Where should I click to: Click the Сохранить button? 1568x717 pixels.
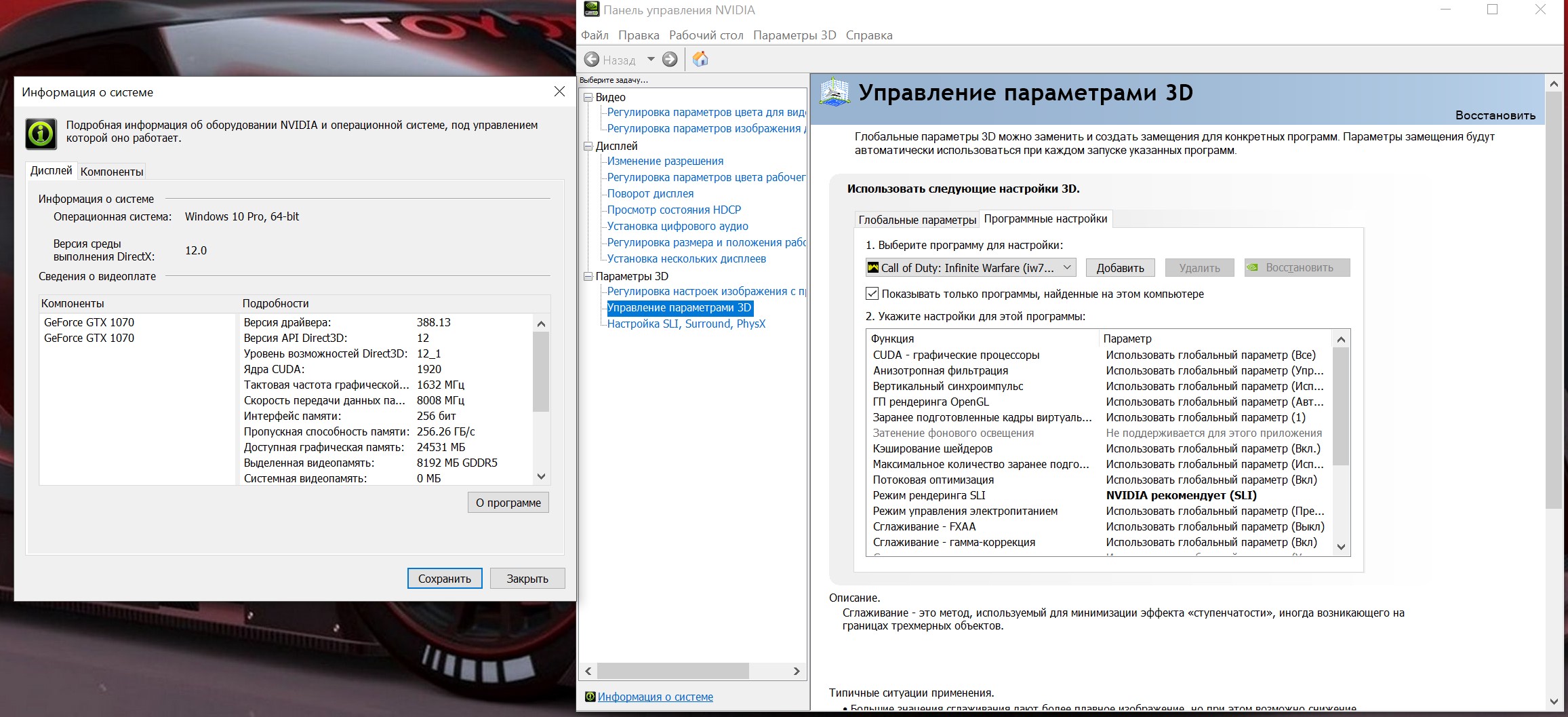click(x=445, y=579)
